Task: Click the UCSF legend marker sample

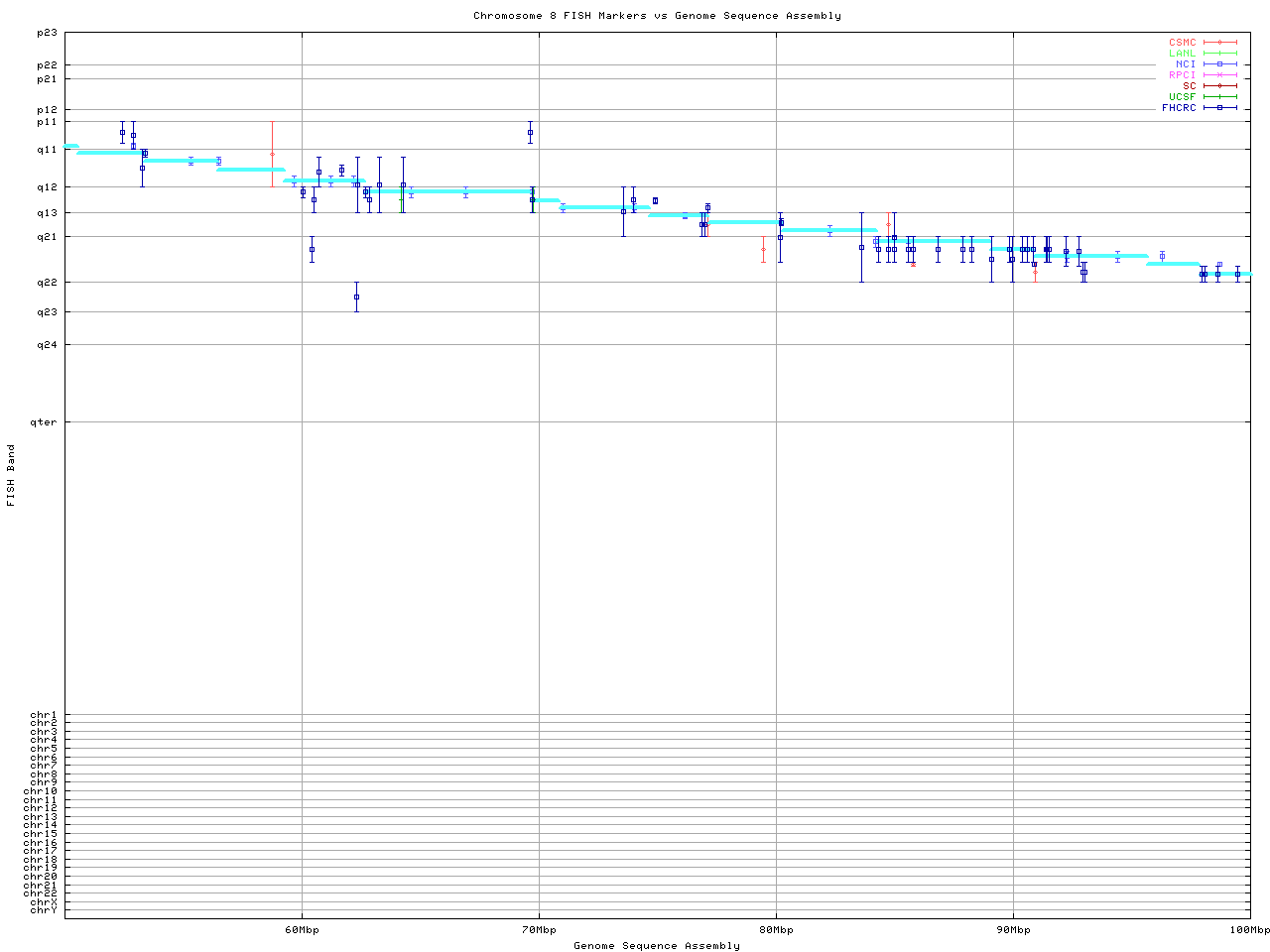Action: (1219, 96)
